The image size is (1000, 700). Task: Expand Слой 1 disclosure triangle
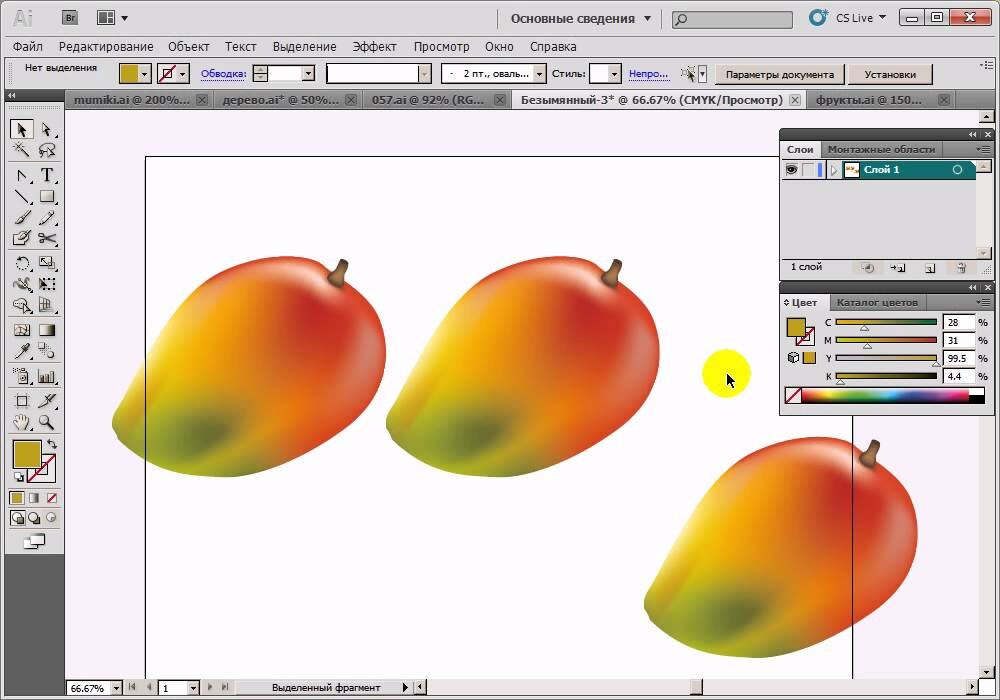[833, 170]
